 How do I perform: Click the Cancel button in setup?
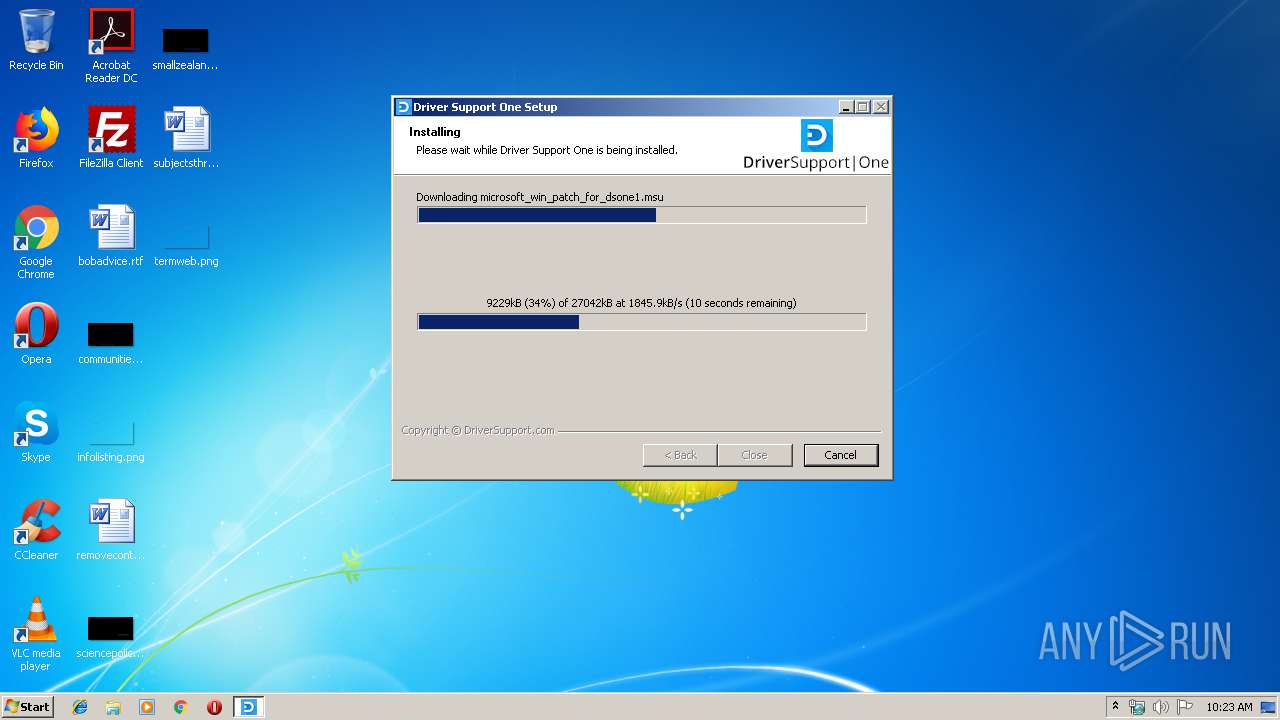[840, 455]
